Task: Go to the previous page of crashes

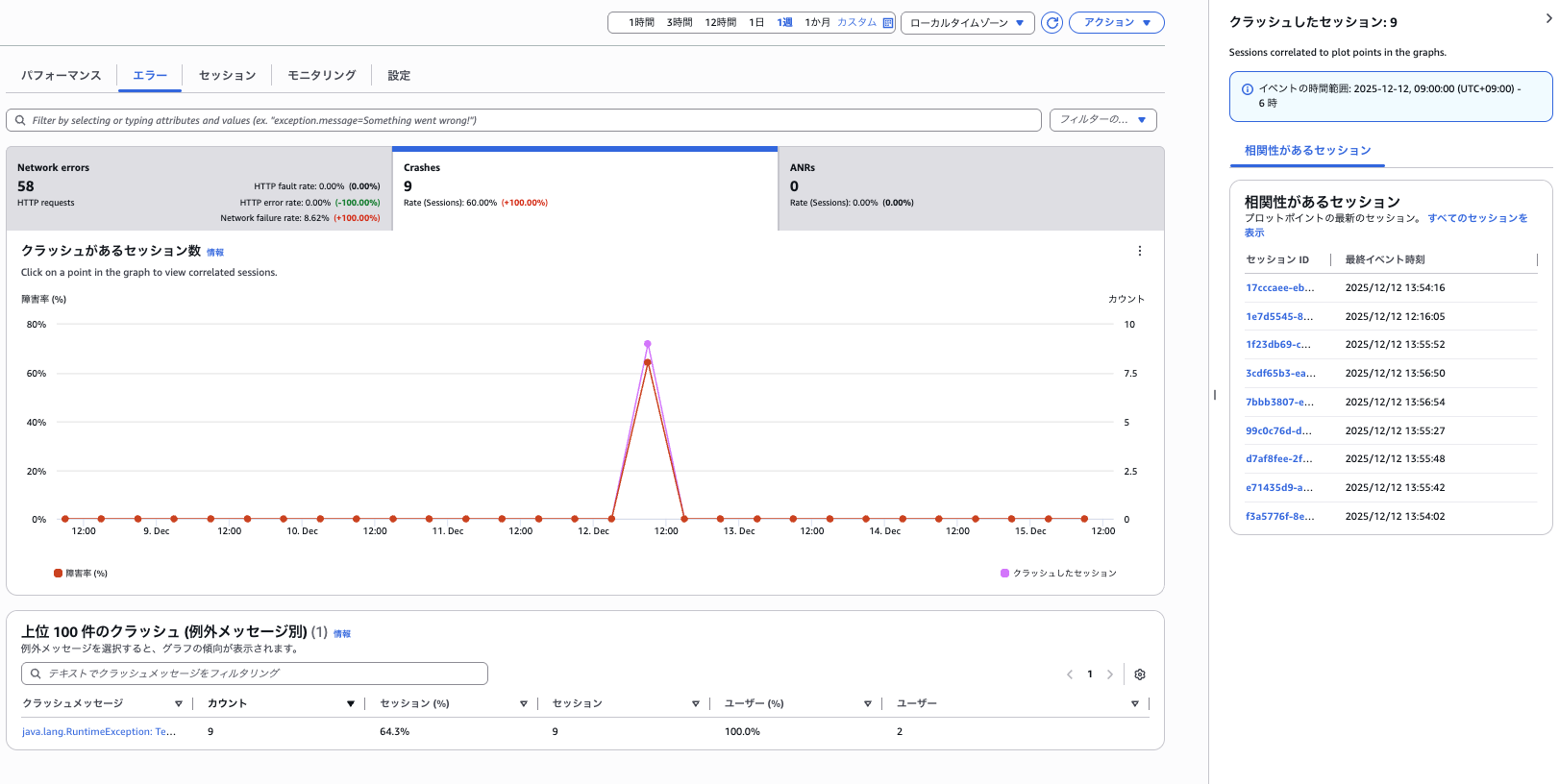Action: pos(1070,674)
